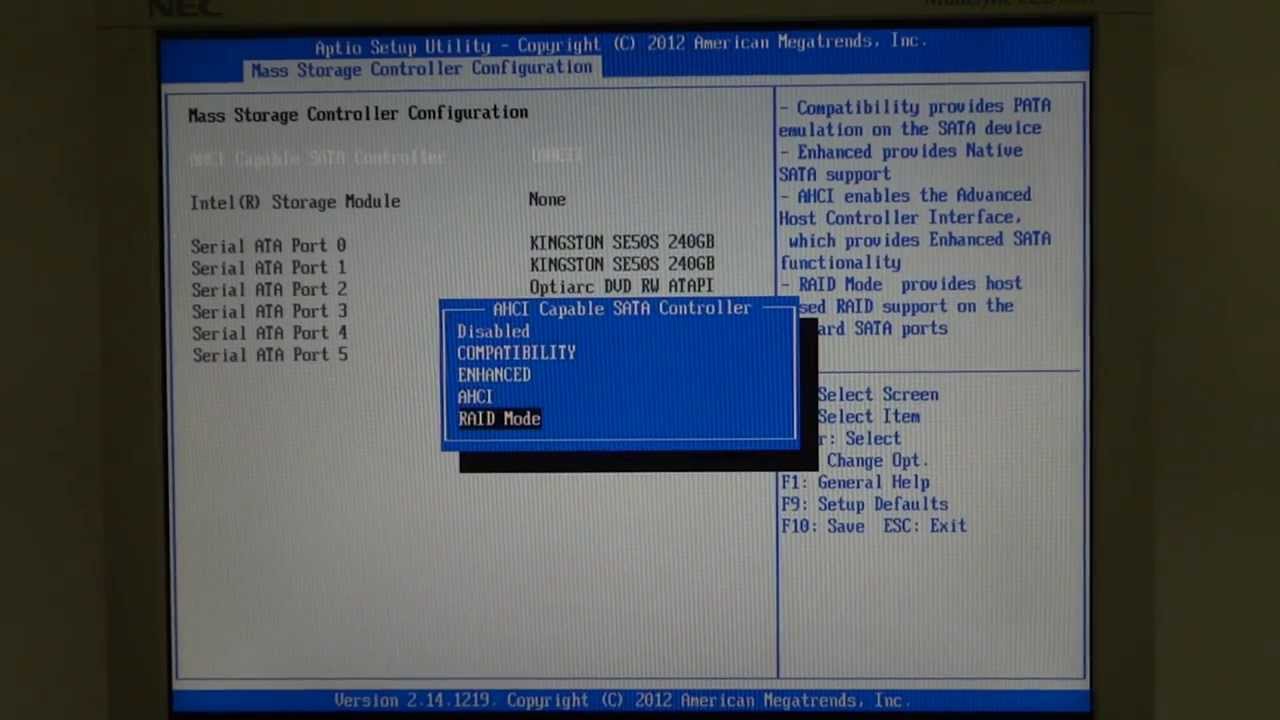Click the F10: Save hint
This screenshot has height=720, width=1280.
(823, 526)
